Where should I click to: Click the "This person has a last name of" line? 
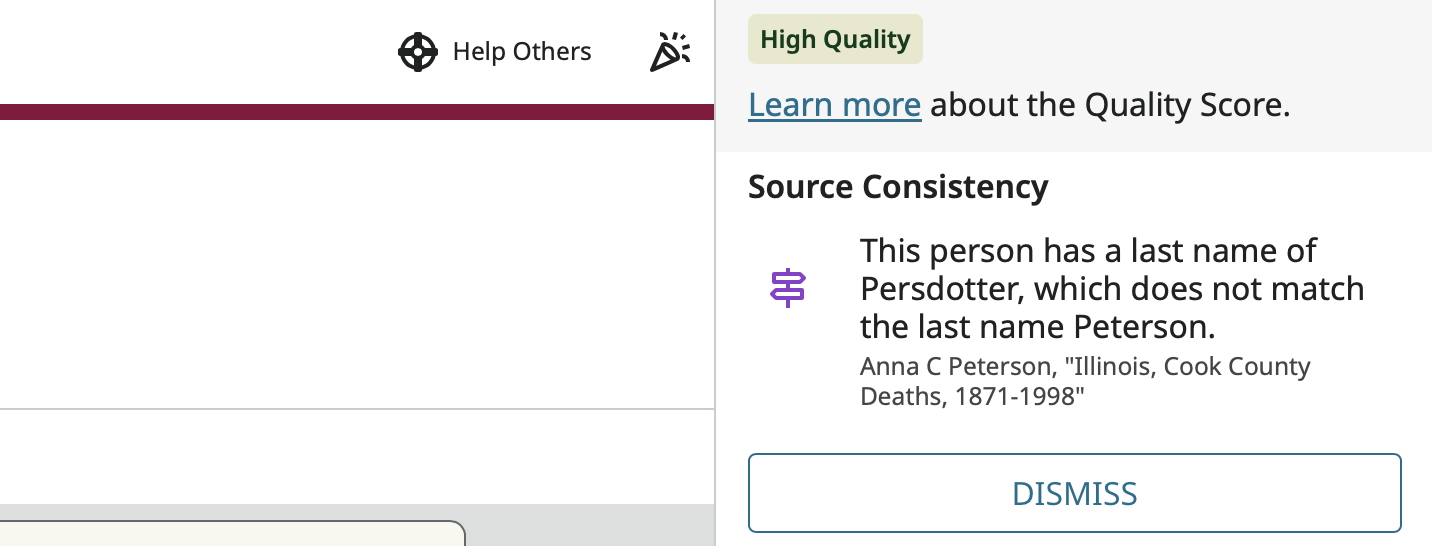[1088, 250]
